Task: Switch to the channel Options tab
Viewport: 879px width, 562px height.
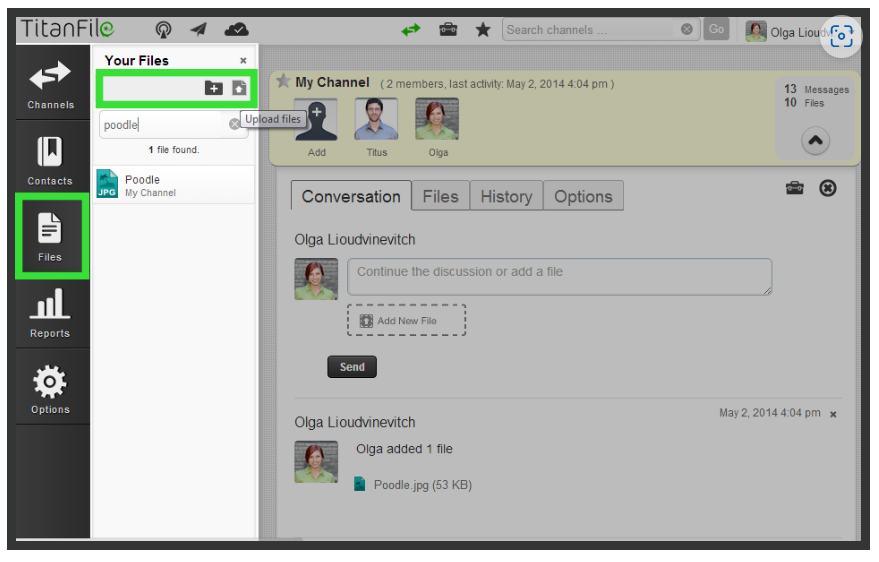Action: click(583, 196)
